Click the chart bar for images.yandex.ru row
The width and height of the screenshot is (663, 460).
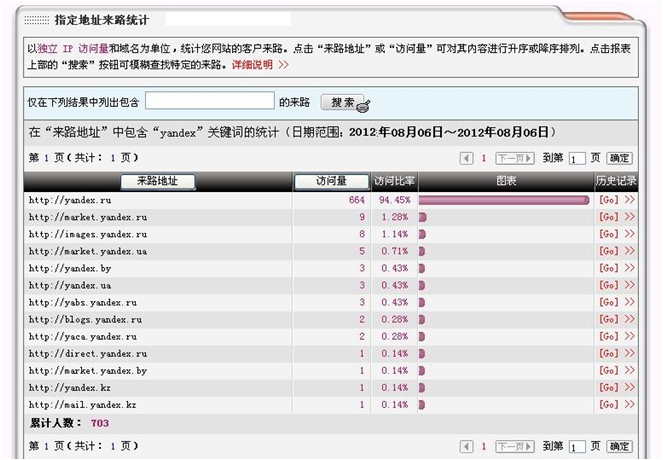pyautogui.click(x=422, y=234)
